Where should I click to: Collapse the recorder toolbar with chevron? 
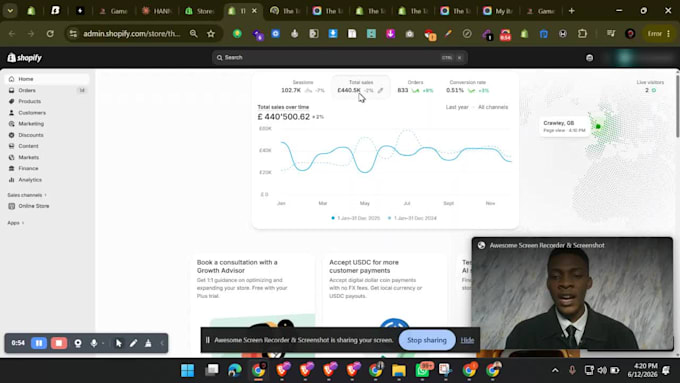[162, 343]
